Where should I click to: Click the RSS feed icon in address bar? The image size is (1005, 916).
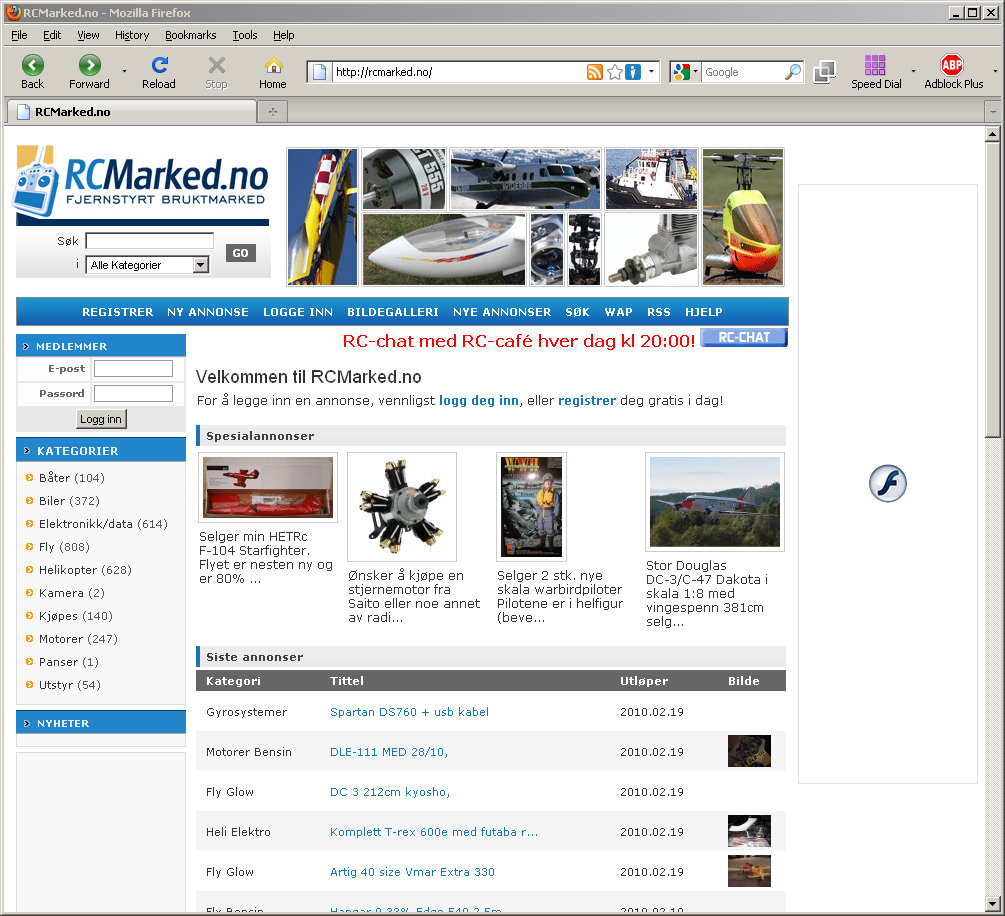tap(594, 72)
